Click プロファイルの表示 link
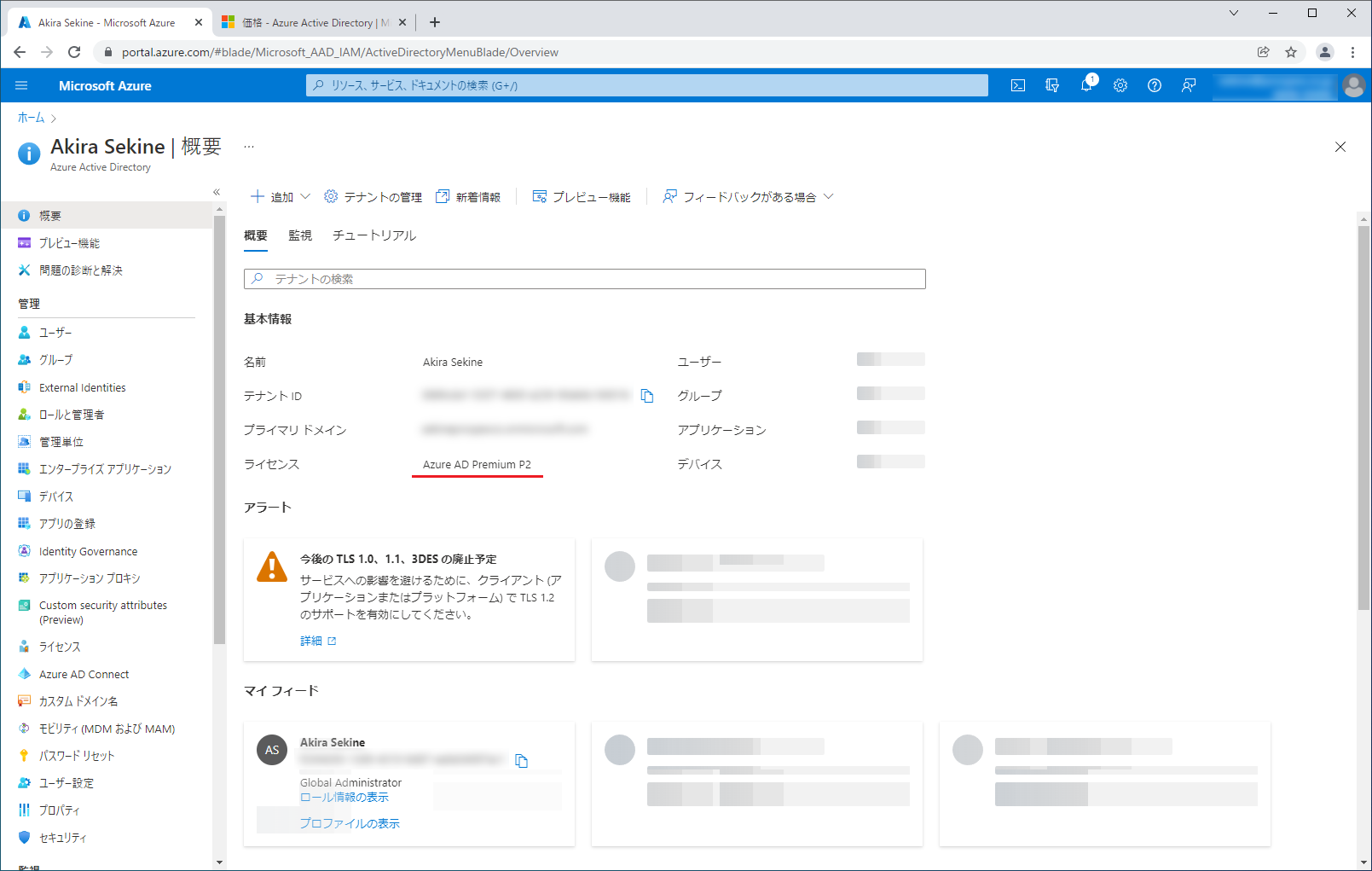The height and width of the screenshot is (871, 1372). pos(350,823)
